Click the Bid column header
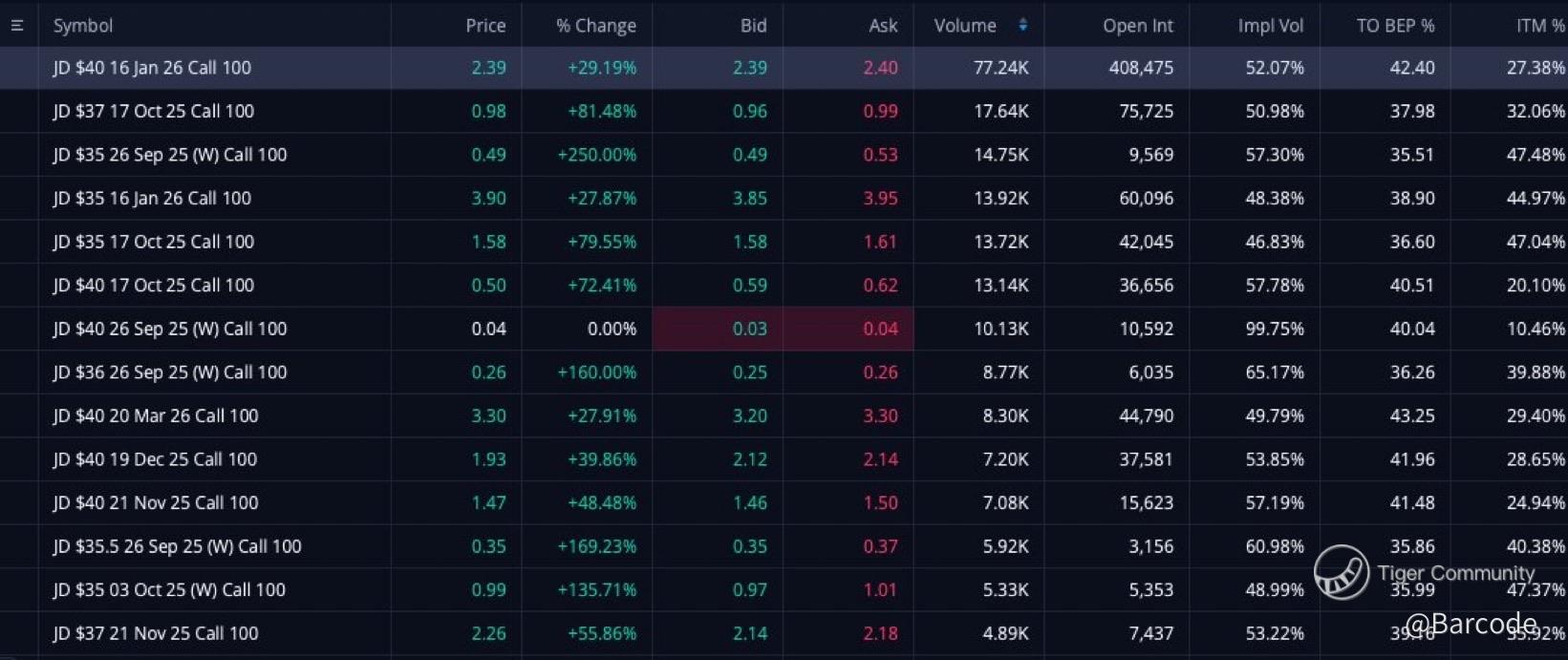Screen dimensions: 1568x660 coord(753,26)
